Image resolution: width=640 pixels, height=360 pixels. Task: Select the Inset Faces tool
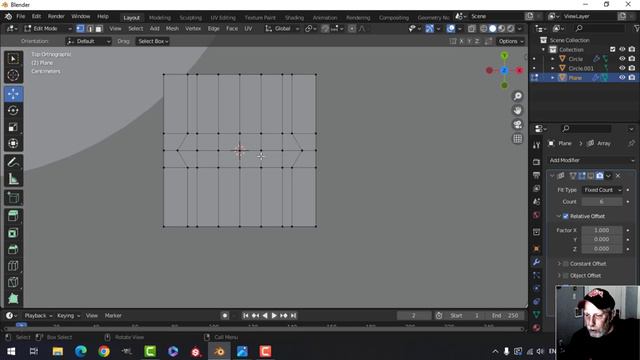point(13,233)
